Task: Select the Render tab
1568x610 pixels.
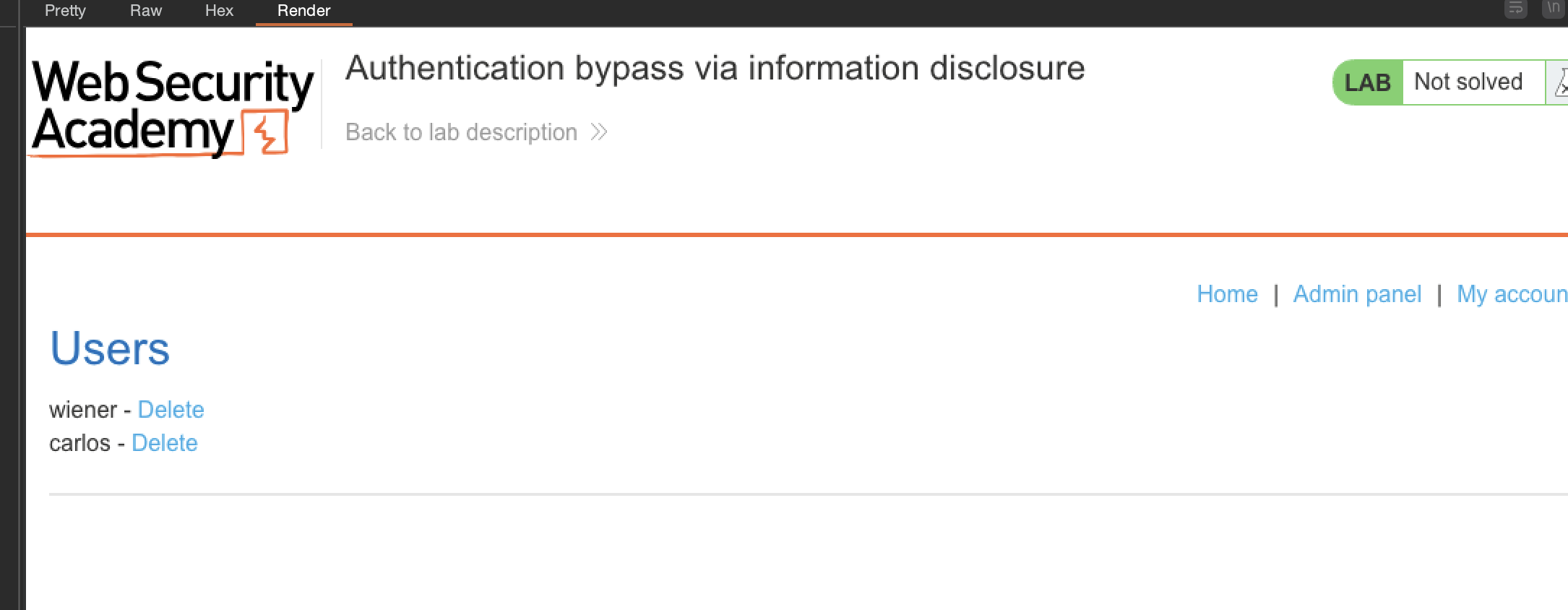Action: point(303,11)
